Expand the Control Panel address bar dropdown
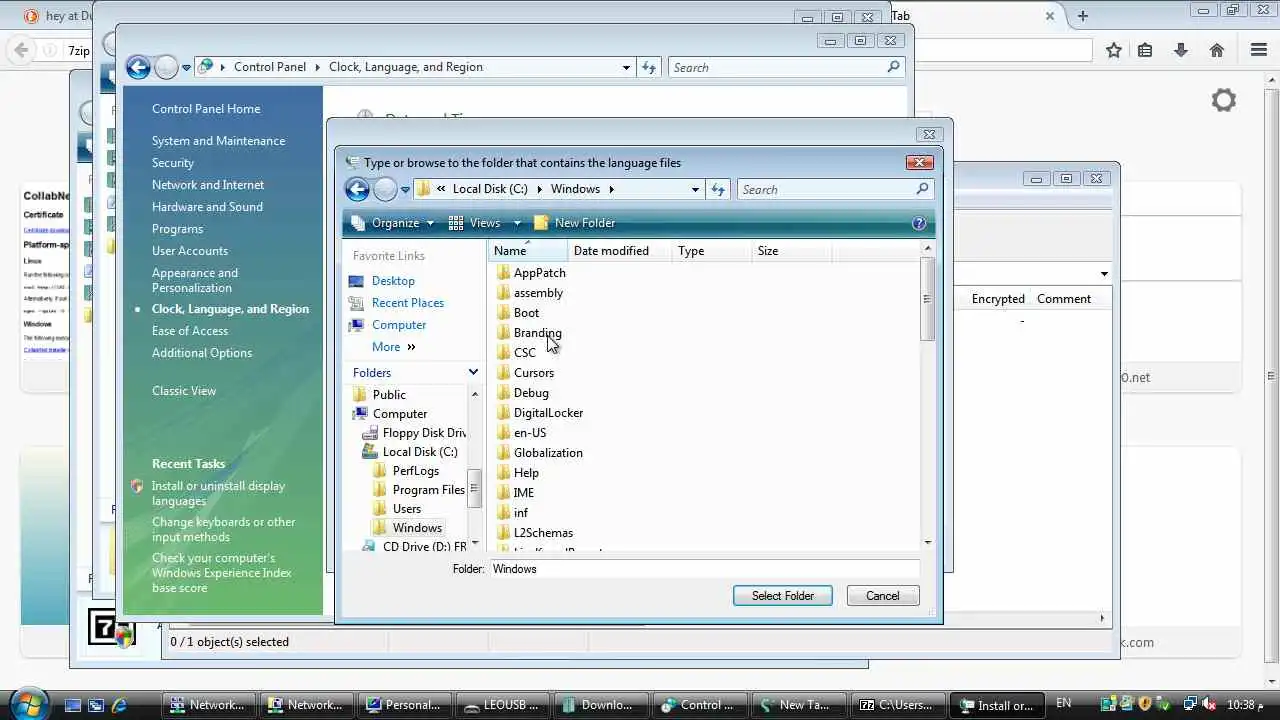Image resolution: width=1280 pixels, height=720 pixels. coord(627,67)
